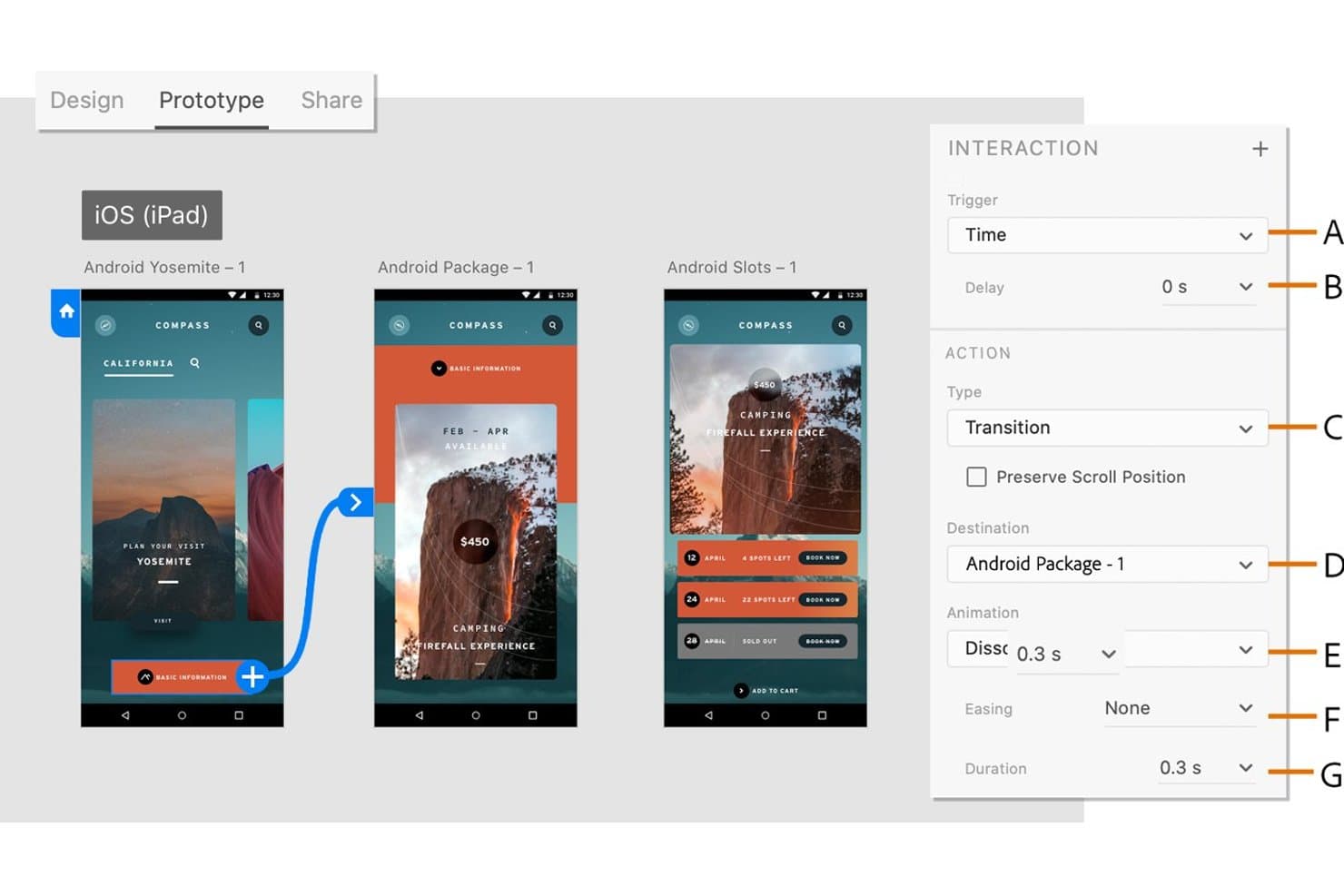This screenshot has width=1344, height=896.
Task: Select the "Android Slots – 1" artboard title
Action: pyautogui.click(x=732, y=267)
